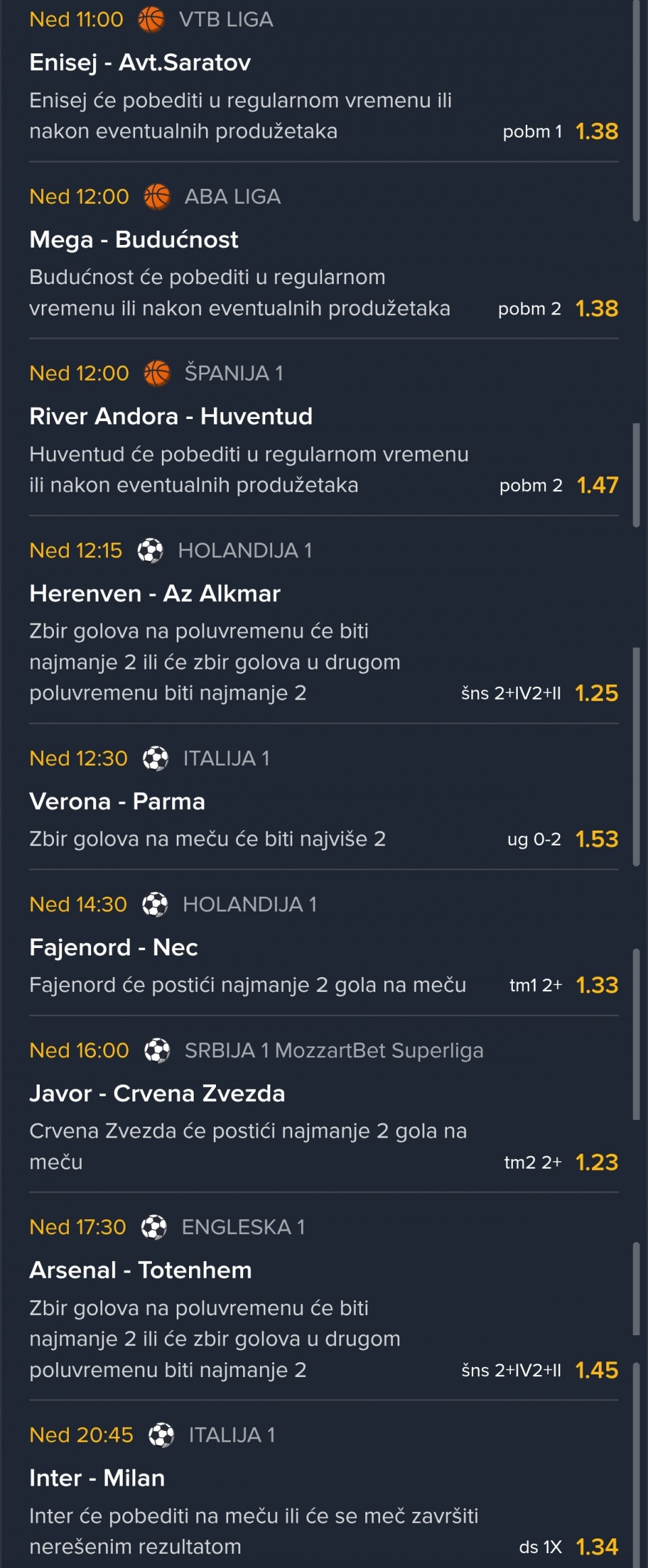
Task: Click the basketball icon beside VTB LIGA
Action: 151,20
